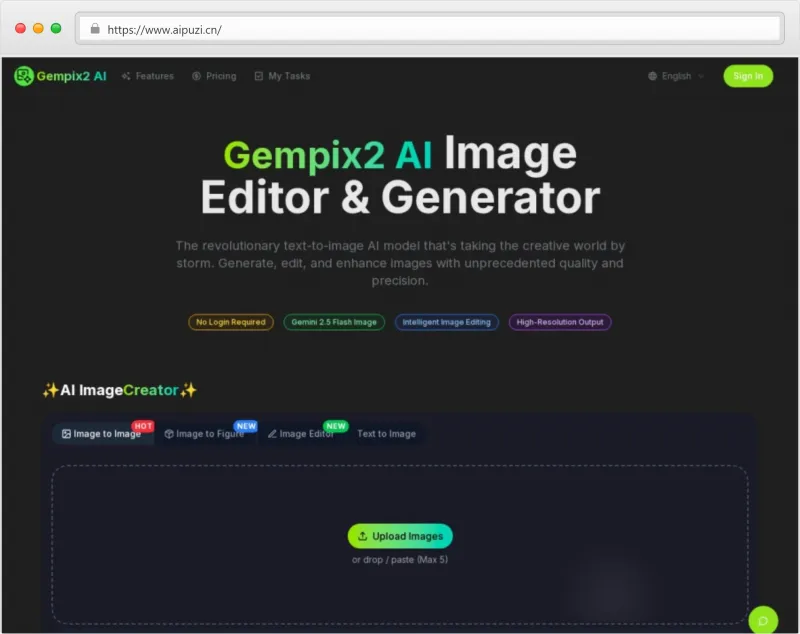Image resolution: width=800 pixels, height=634 pixels.
Task: Click the globe icon near English
Action: click(x=653, y=76)
